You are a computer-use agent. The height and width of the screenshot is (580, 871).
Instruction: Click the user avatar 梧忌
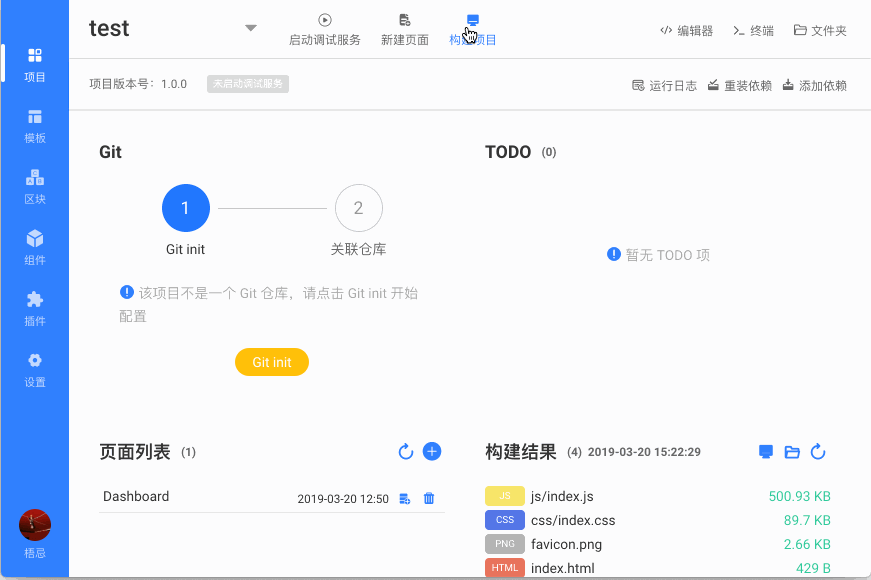(35, 525)
